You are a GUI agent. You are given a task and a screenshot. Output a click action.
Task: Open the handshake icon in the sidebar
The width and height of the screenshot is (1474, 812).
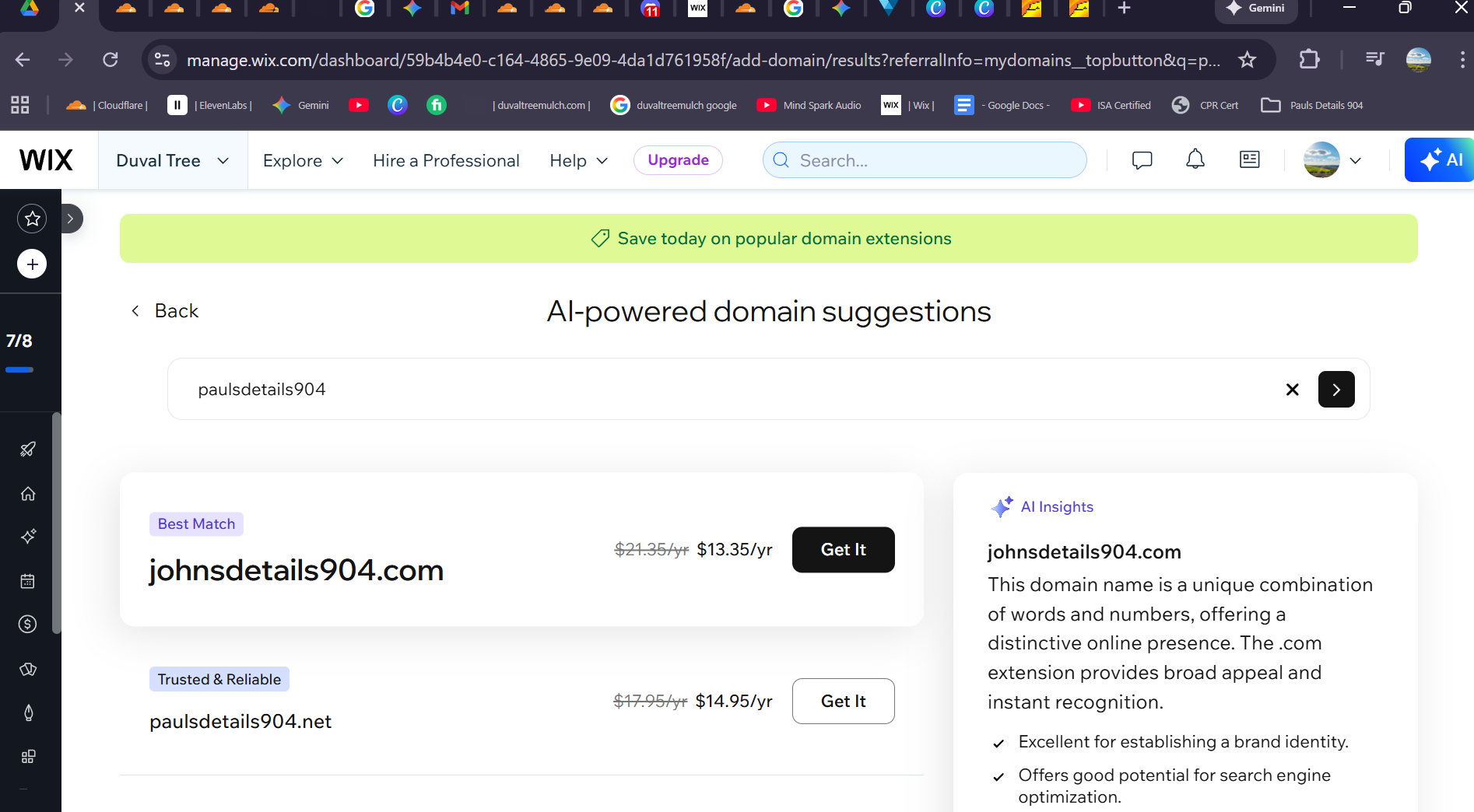point(28,669)
